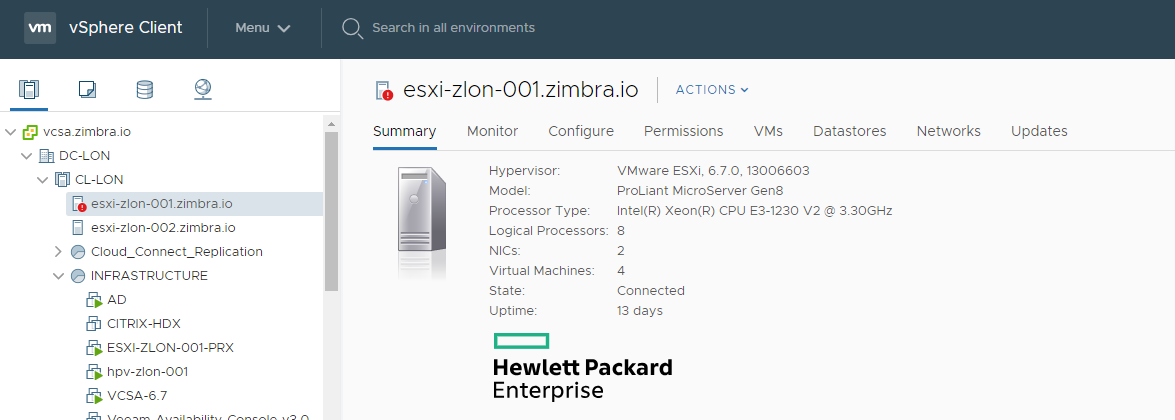
Task: Click the search magnifier icon
Action: pyautogui.click(x=352, y=28)
